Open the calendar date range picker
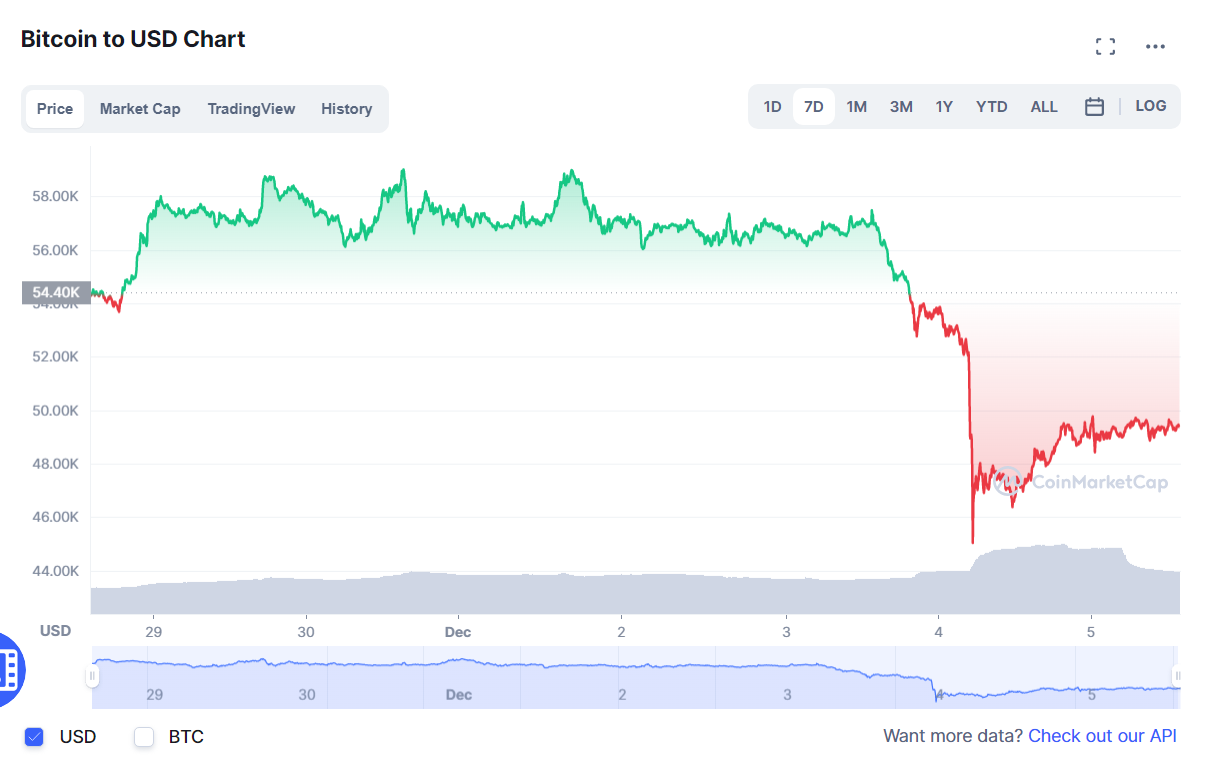Screen dimensions: 1214x763 pos(1094,106)
